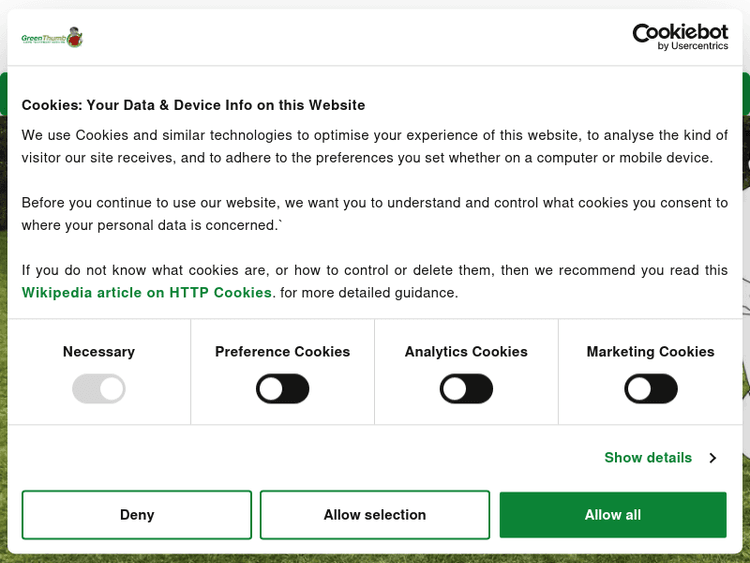Screen dimensions: 750x563
Task: Click the Marketing Cookies label
Action: (x=650, y=352)
